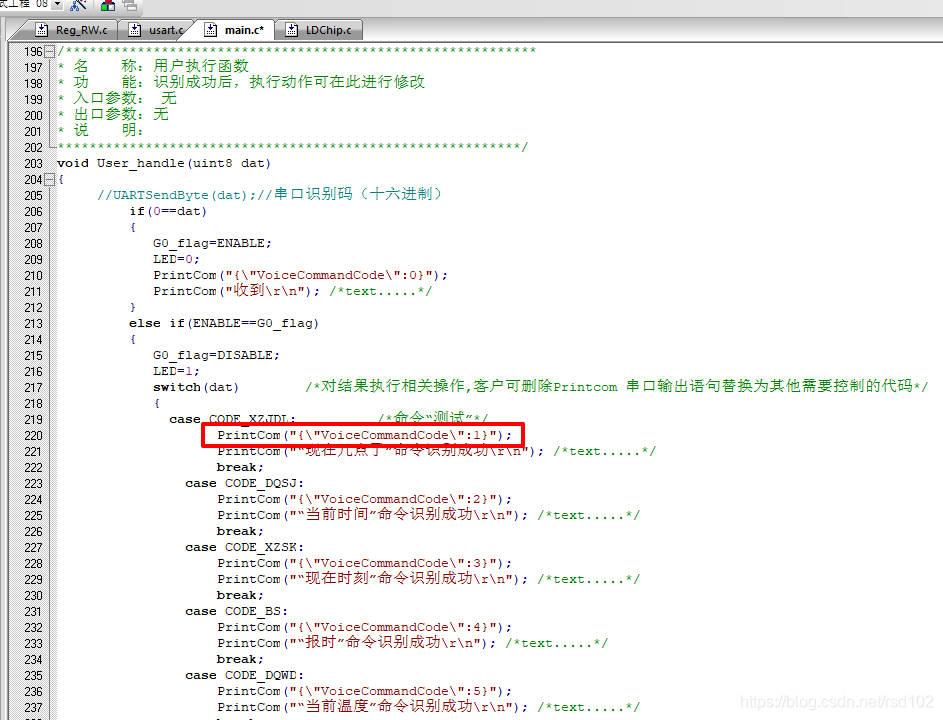The image size is (943, 720).
Task: Click PrintCom line with VoiceCommandCode 0
Action: (300, 275)
